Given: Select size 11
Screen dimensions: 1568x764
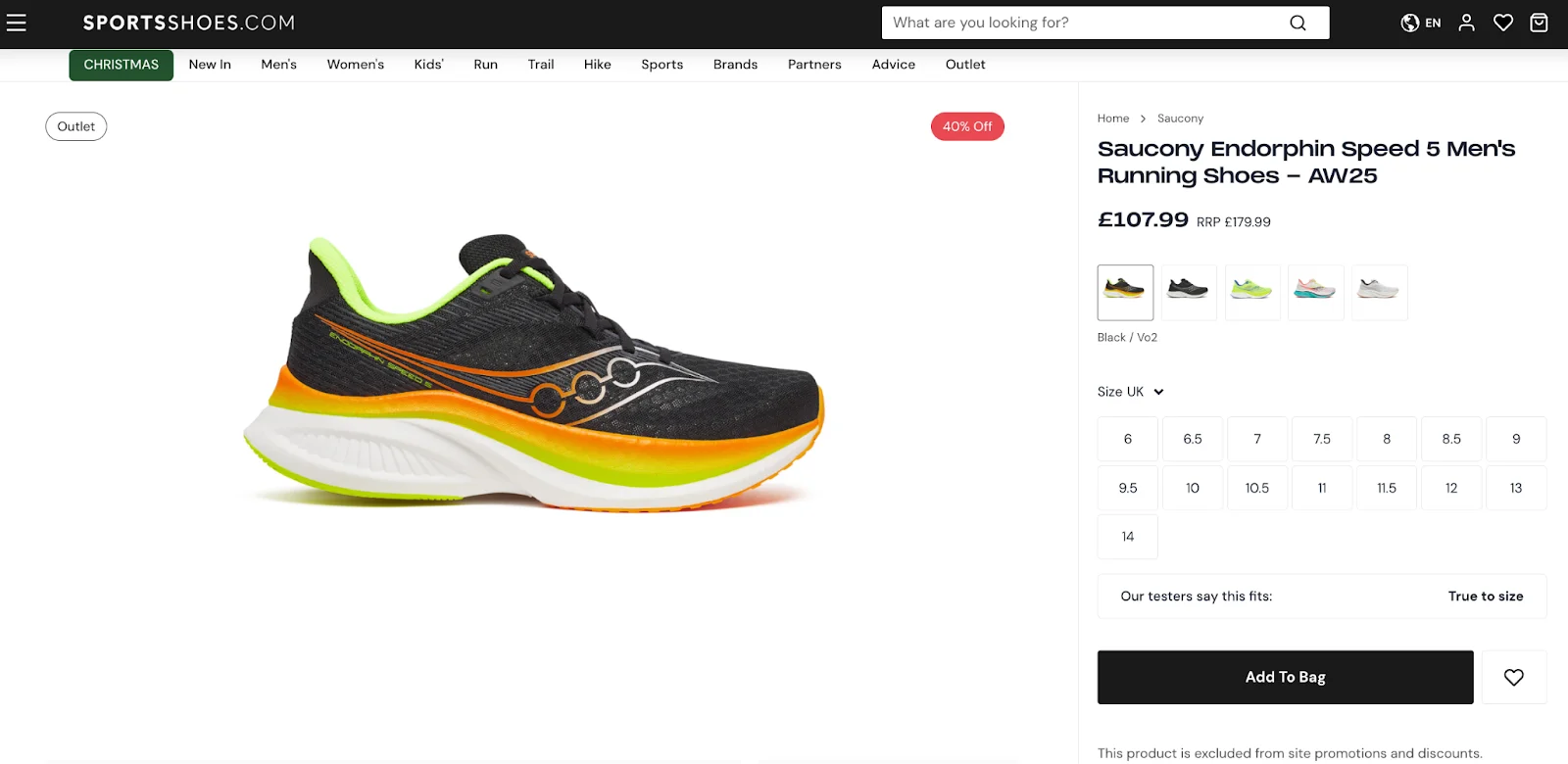Looking at the screenshot, I should point(1322,488).
